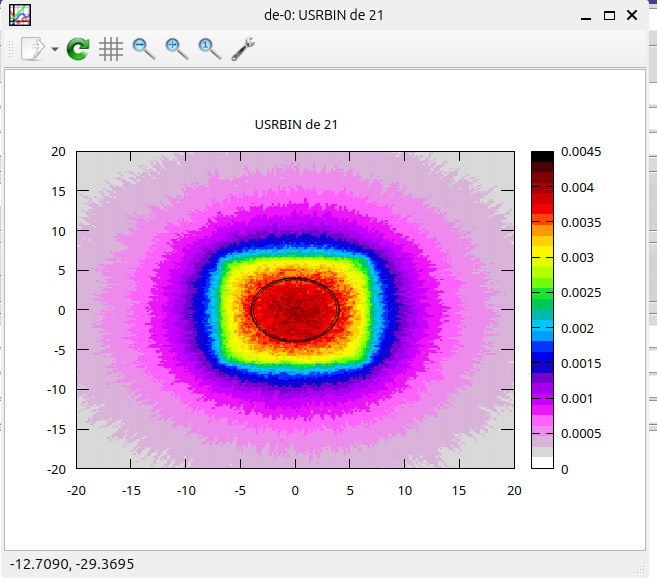657x583 pixels.
Task: Replot using the green refresh icon
Action: click(x=78, y=48)
